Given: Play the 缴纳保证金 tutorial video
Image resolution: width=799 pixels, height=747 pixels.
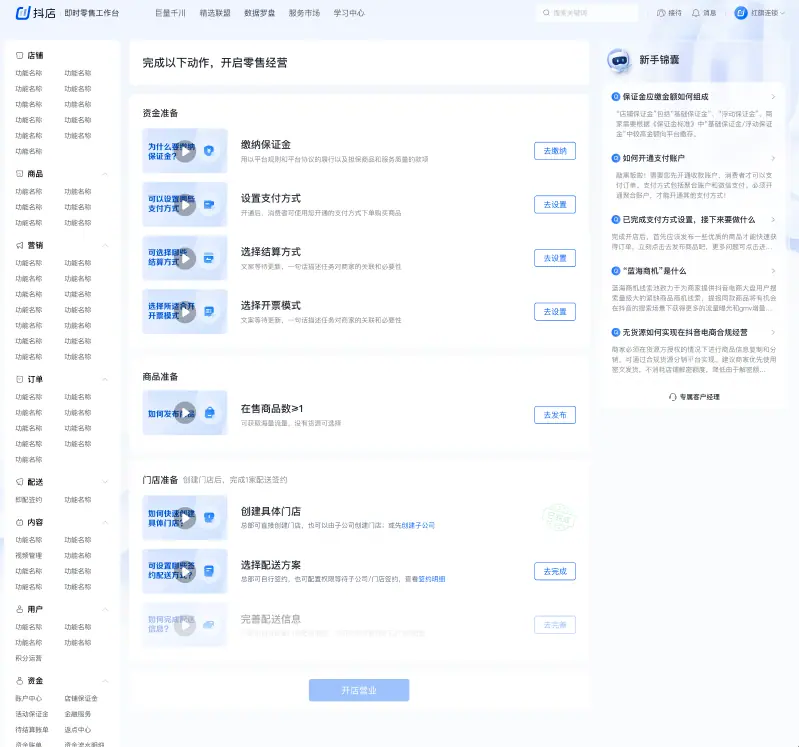Looking at the screenshot, I should coord(185,151).
